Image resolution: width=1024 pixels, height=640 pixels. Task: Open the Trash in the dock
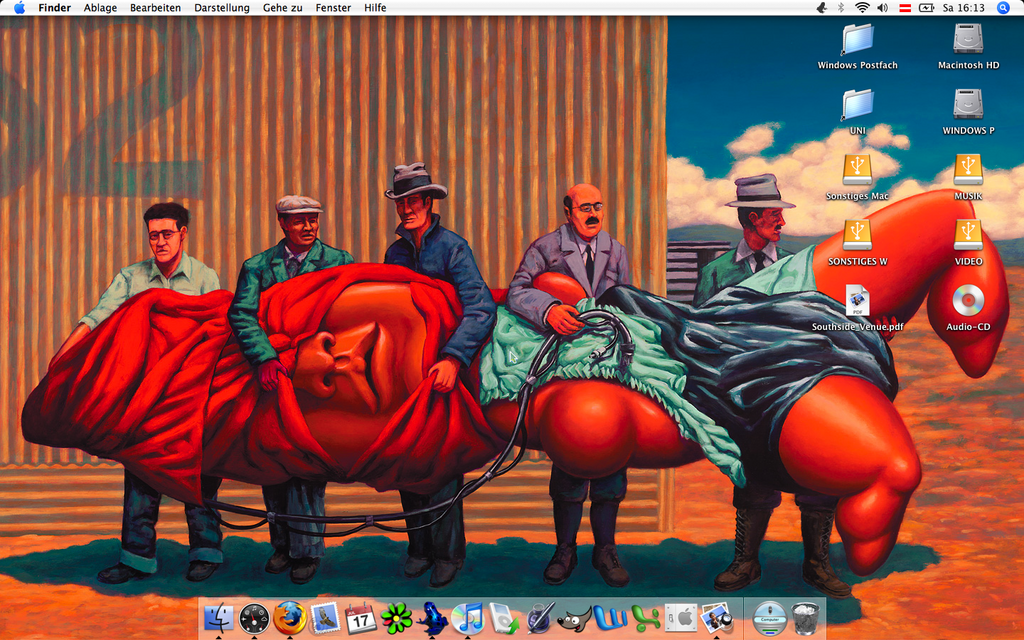tap(805, 618)
